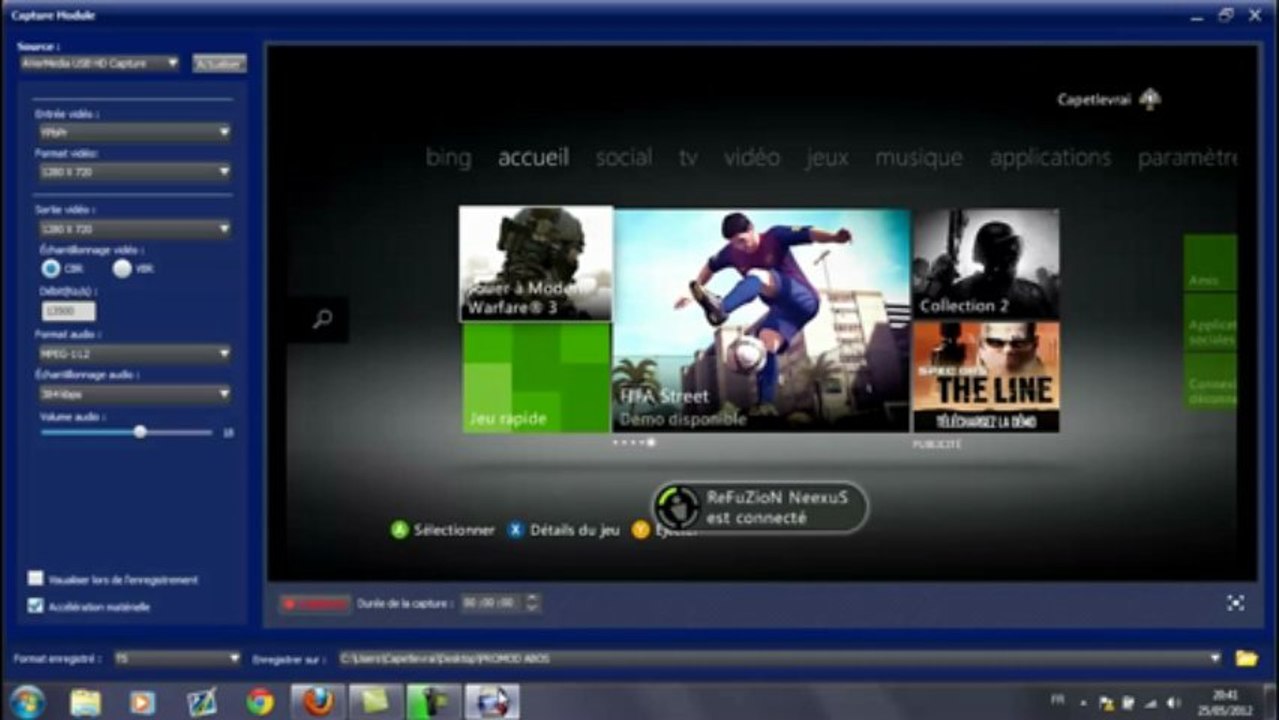Open the Action Center flag icon

[x=1107, y=703]
